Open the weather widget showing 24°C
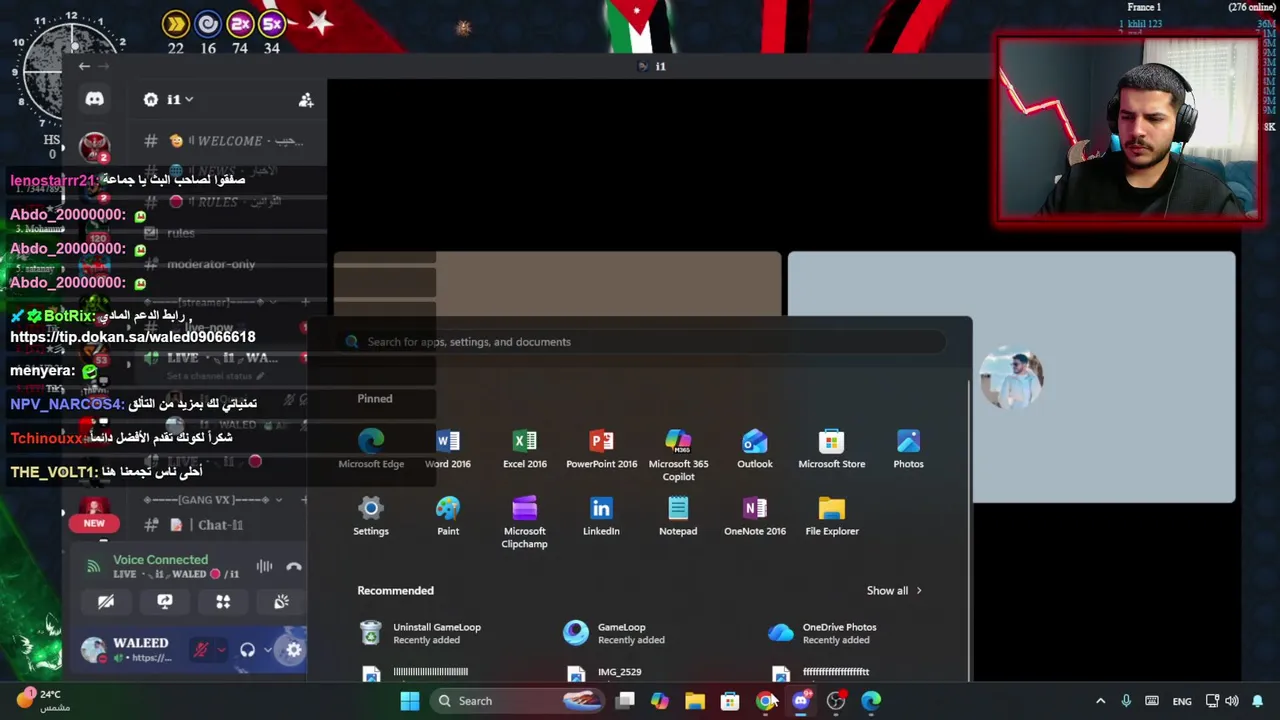 [x=42, y=700]
